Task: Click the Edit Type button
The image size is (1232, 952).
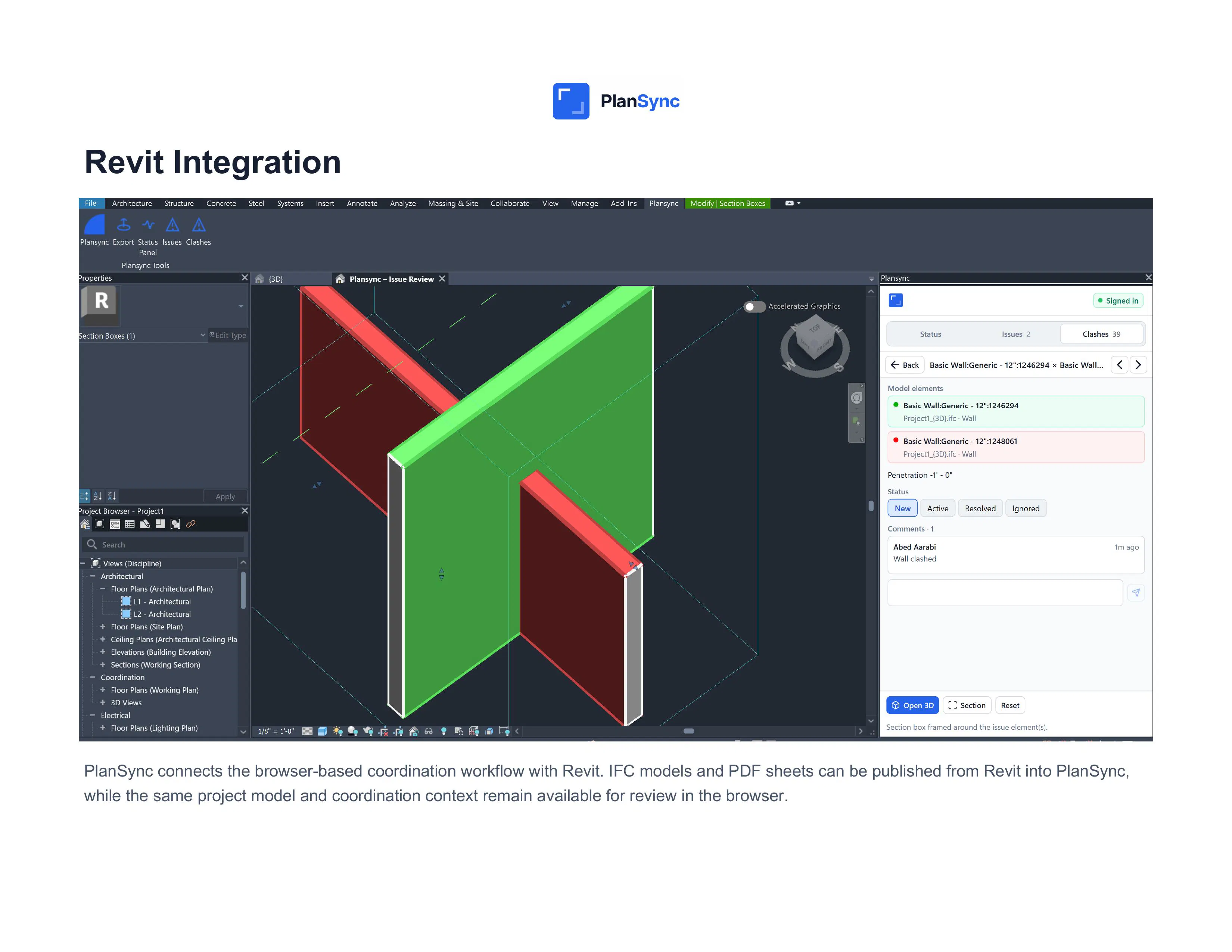Action: tap(228, 336)
